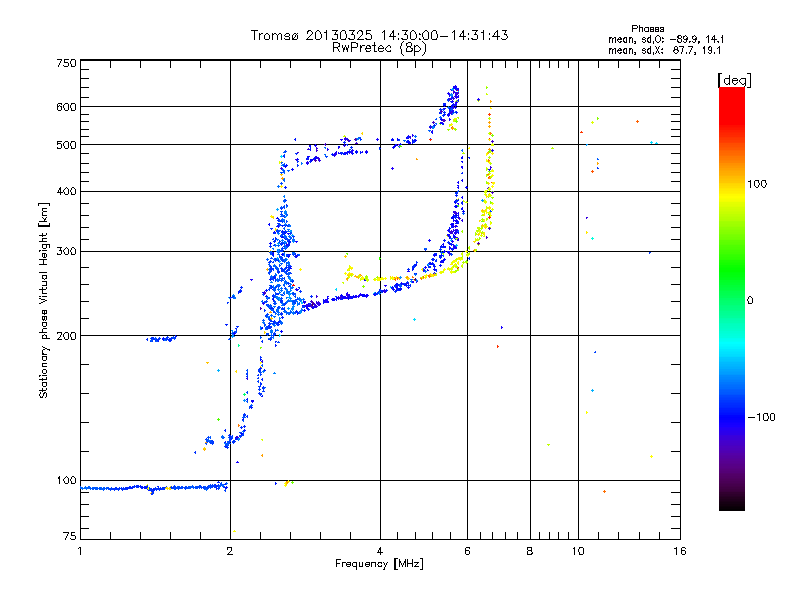Click the 'mean, sd,O: -89.9, 14.1' text

[x=666, y=40]
